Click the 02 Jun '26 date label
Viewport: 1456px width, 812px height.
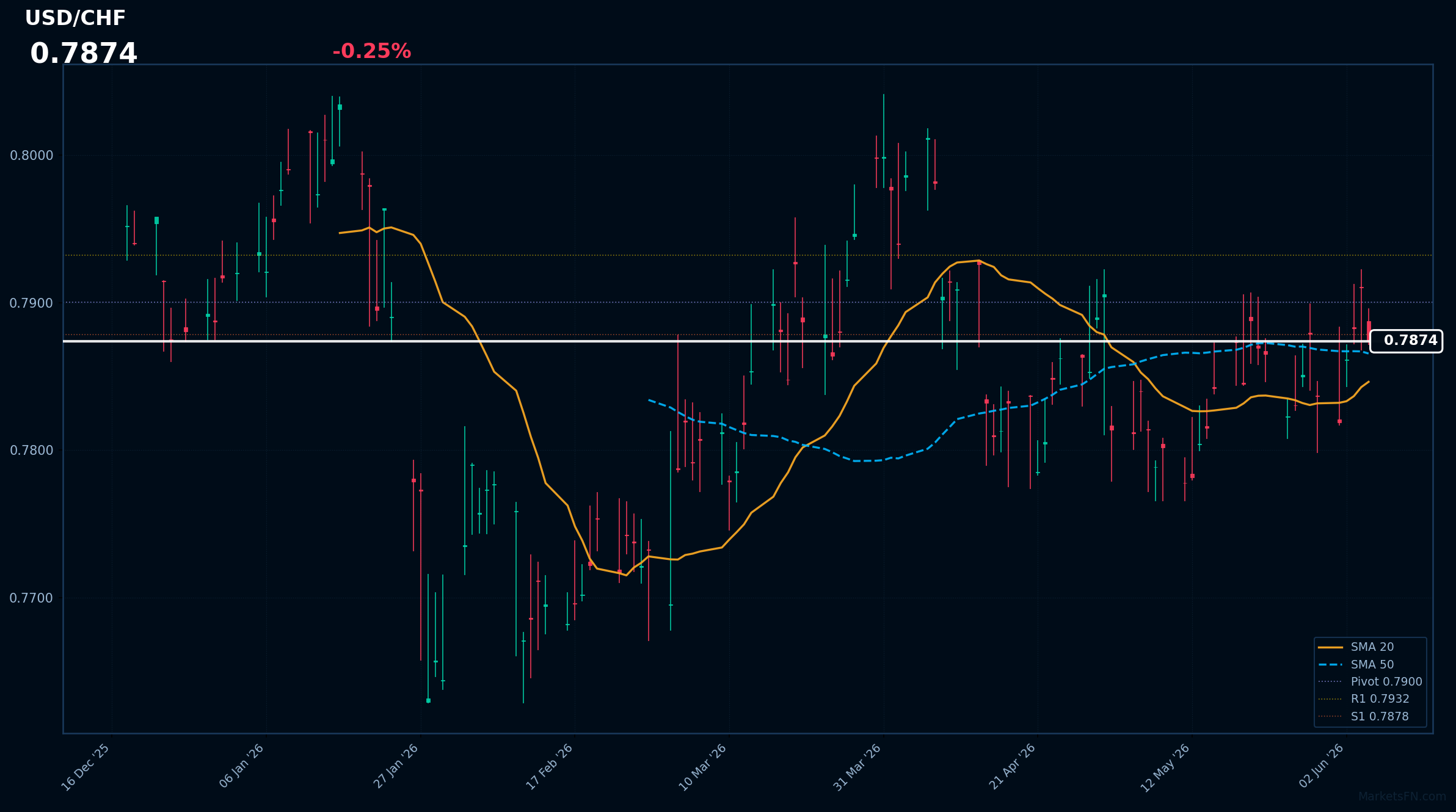1322,766
